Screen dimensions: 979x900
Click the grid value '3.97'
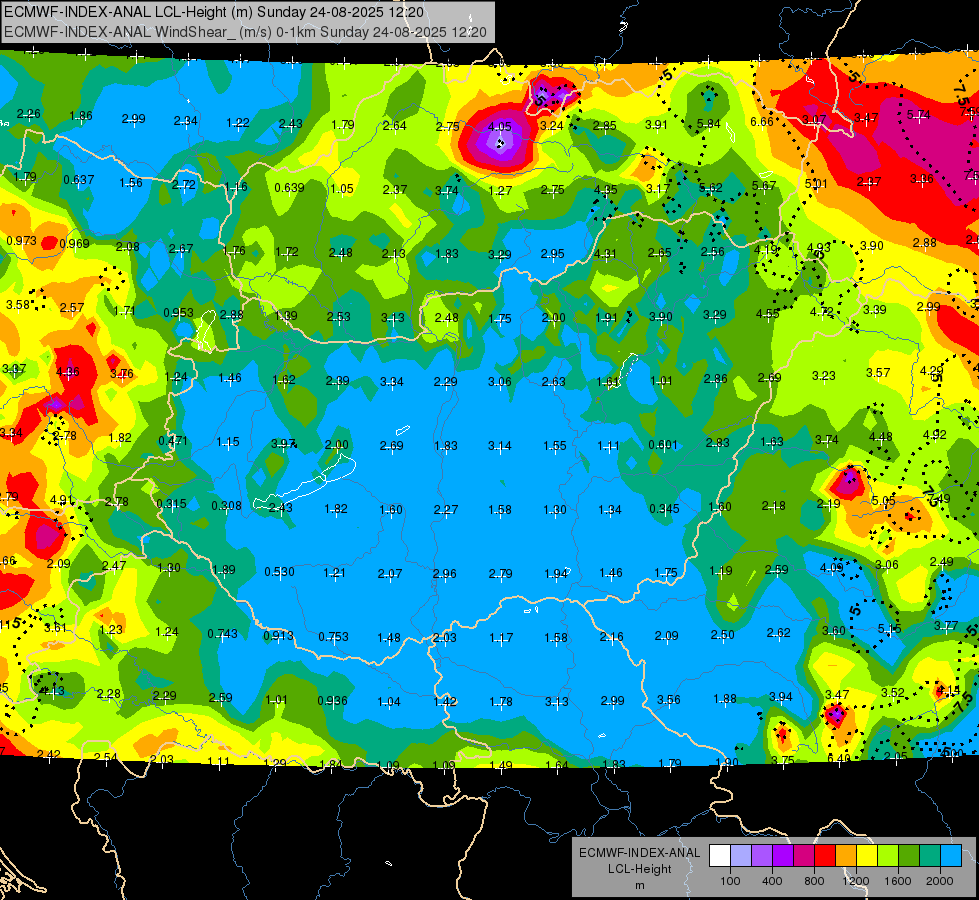[283, 443]
